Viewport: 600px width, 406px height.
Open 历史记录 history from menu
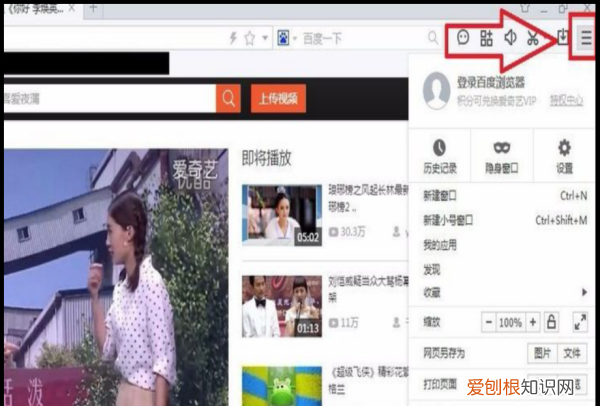pyautogui.click(x=440, y=157)
